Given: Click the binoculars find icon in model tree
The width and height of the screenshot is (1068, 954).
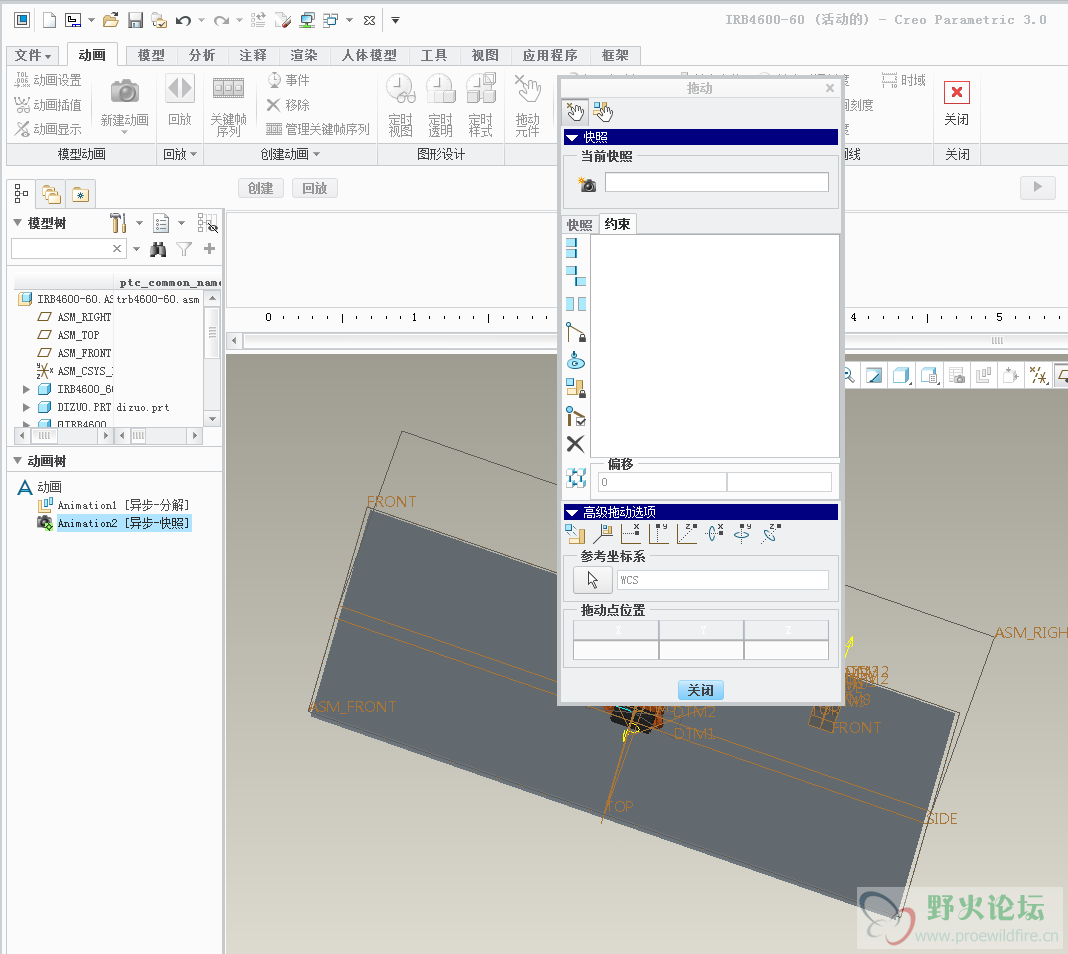Looking at the screenshot, I should coord(158,249).
